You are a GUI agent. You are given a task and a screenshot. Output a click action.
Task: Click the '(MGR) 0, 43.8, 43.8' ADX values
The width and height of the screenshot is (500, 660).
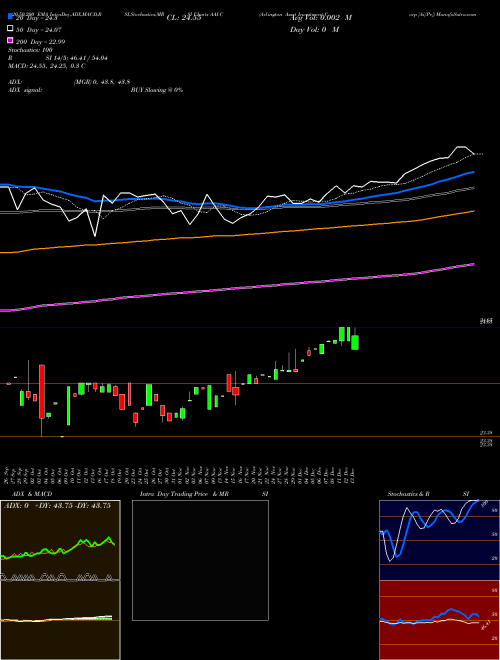101,82
